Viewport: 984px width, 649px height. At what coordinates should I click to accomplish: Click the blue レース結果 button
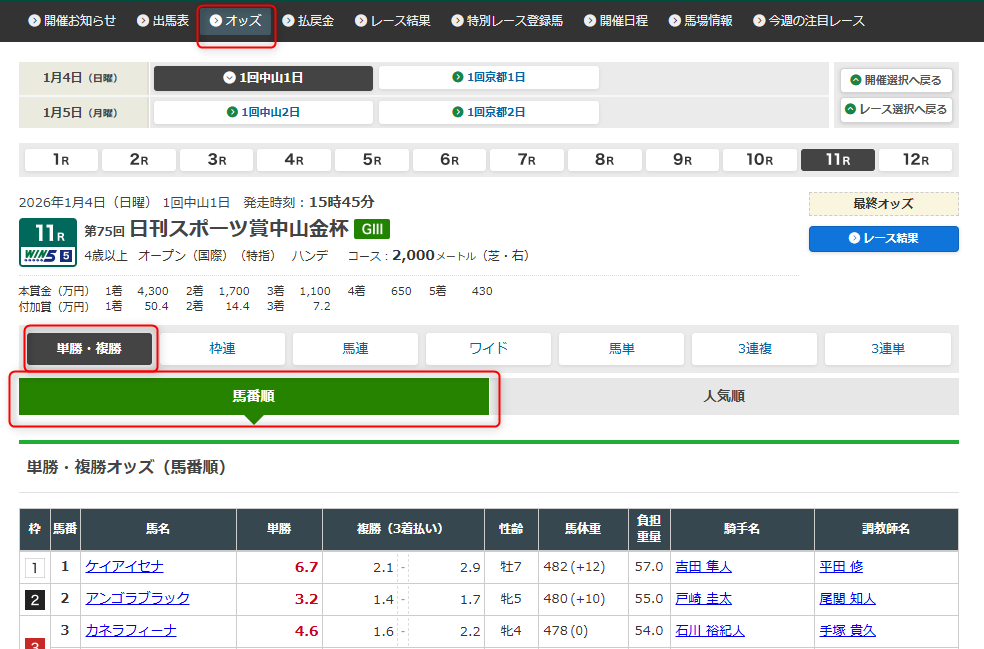click(x=883, y=239)
